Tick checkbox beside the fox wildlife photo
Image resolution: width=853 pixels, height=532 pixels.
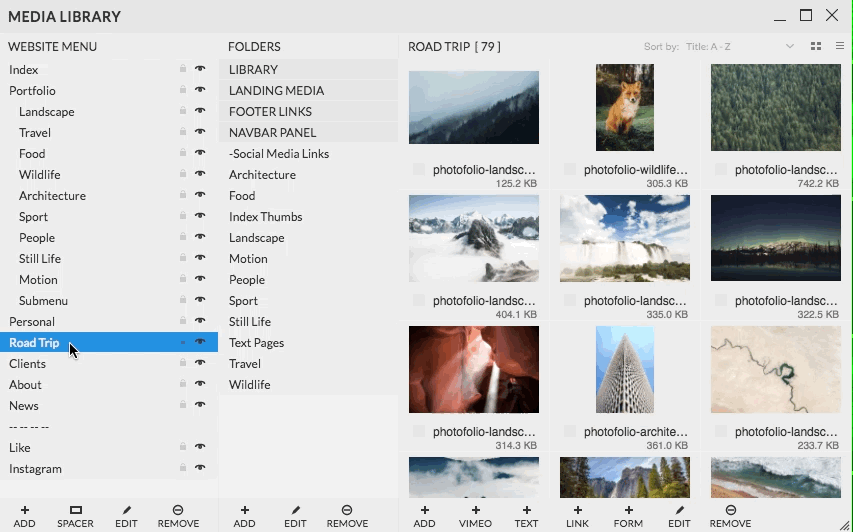570,170
